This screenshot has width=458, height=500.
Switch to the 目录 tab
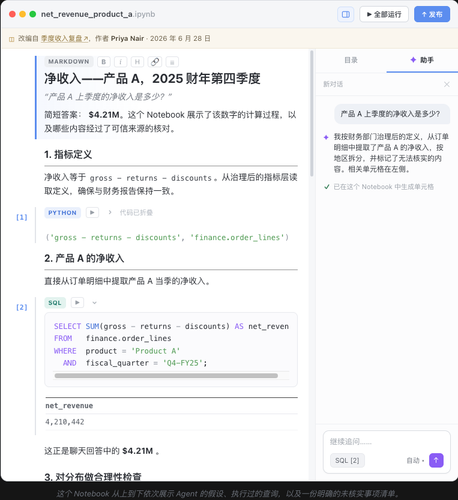pyautogui.click(x=351, y=60)
